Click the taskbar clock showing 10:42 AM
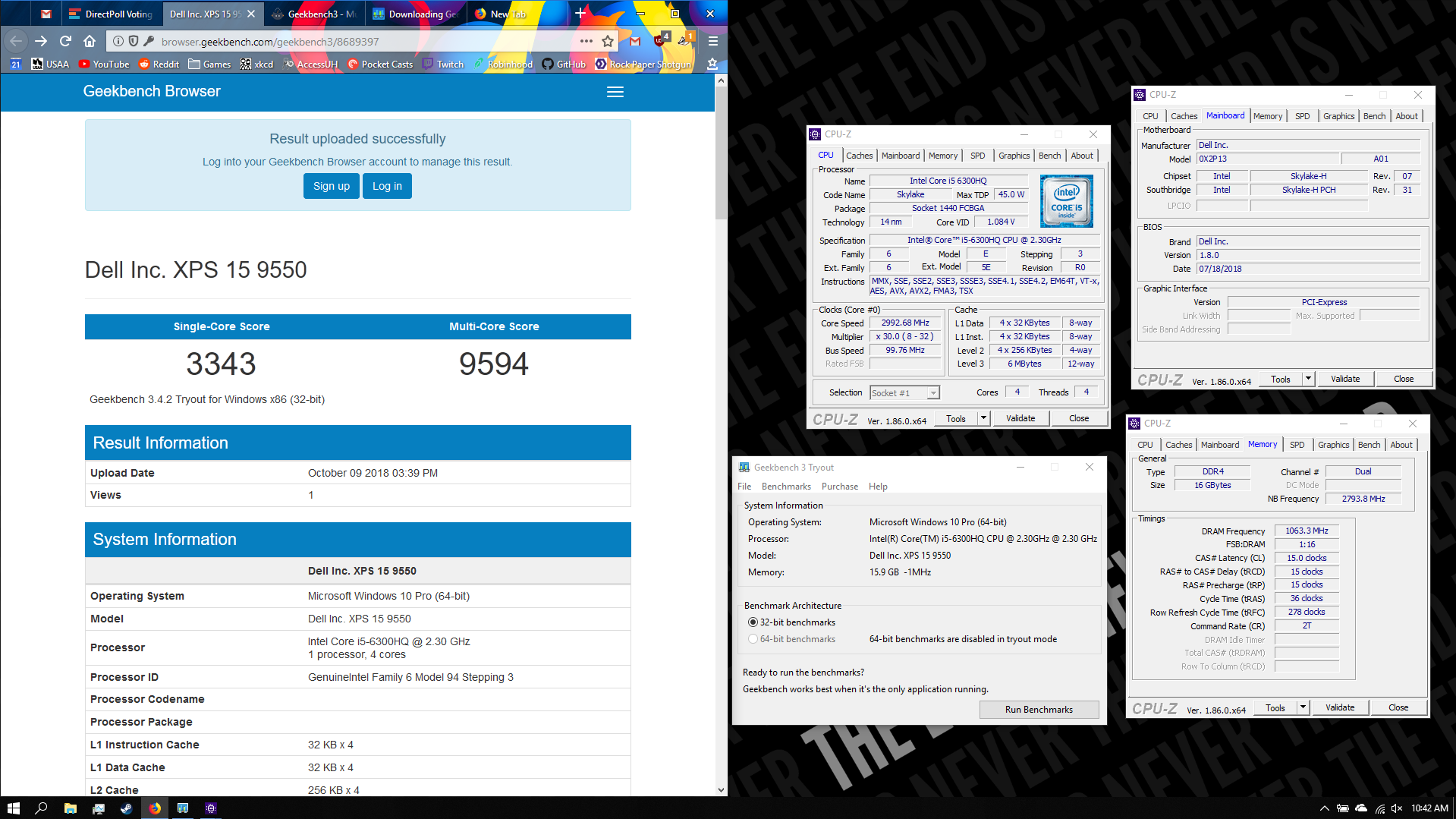This screenshot has height=819, width=1456. coord(1429,808)
